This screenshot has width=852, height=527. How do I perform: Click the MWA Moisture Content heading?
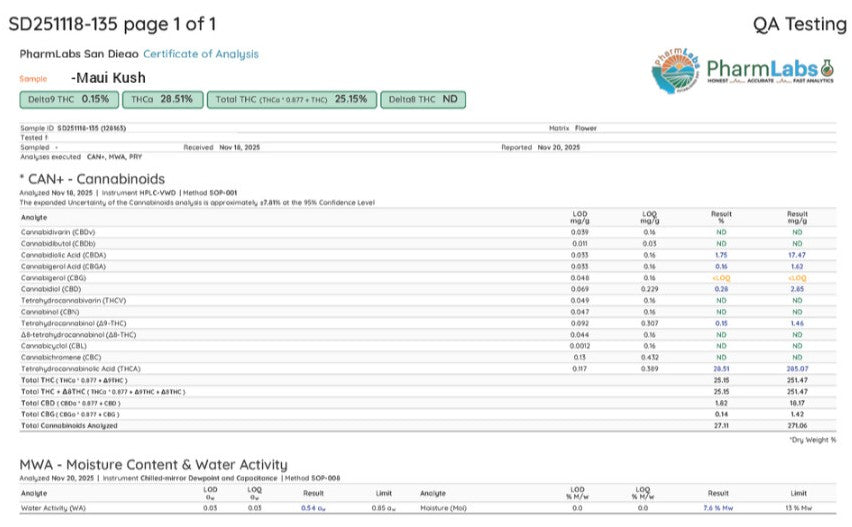(153, 464)
